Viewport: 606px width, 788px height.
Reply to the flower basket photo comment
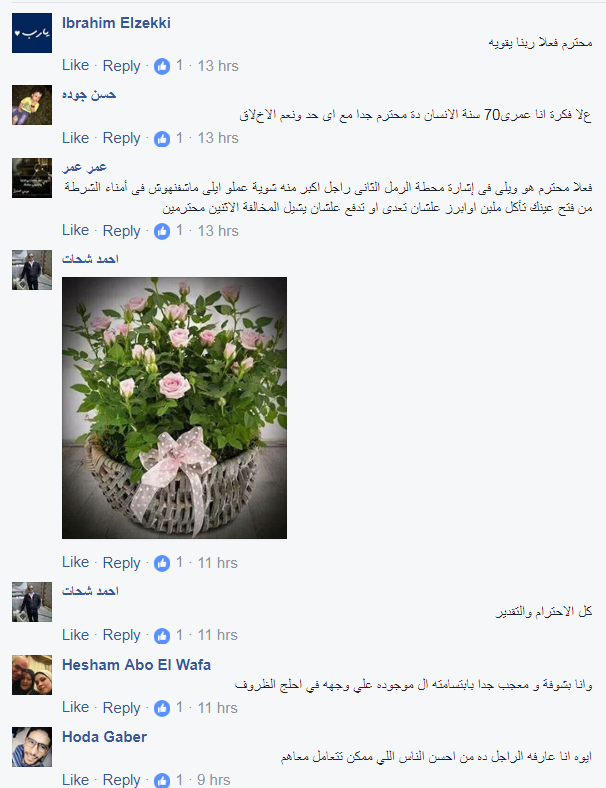[121, 563]
